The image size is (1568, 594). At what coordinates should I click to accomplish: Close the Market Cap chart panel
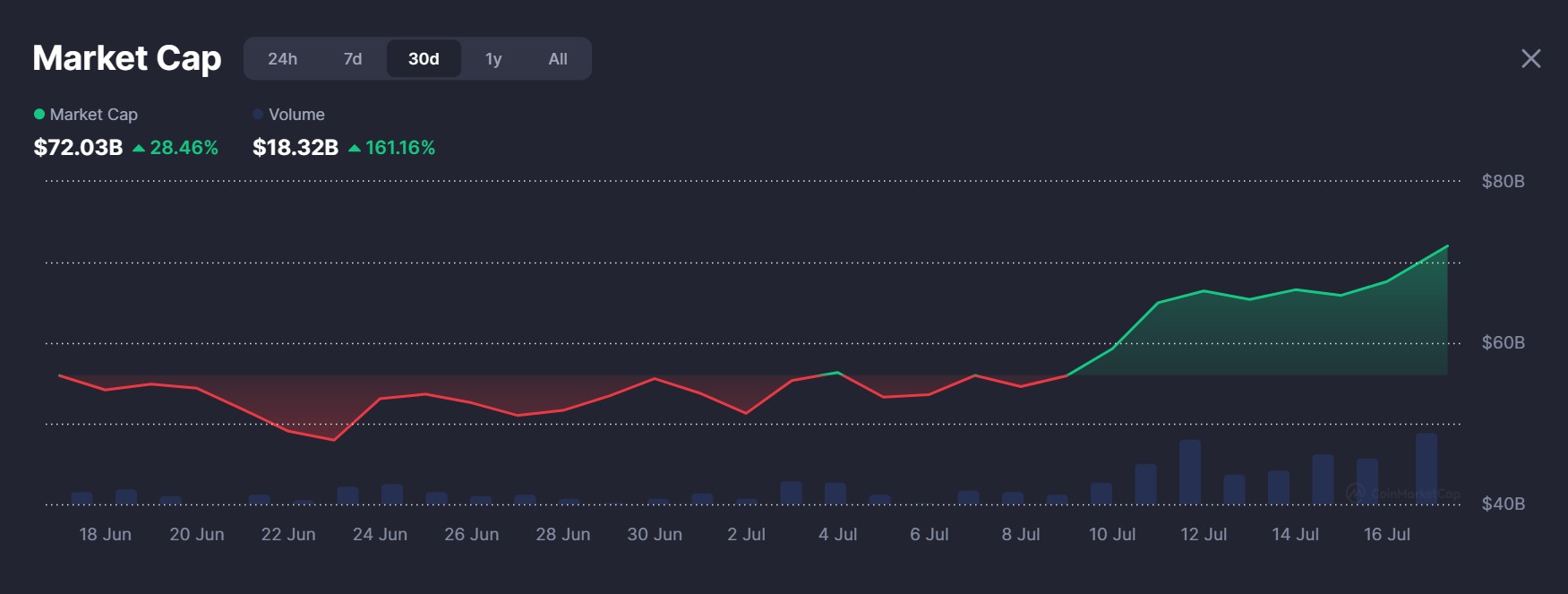[x=1530, y=59]
